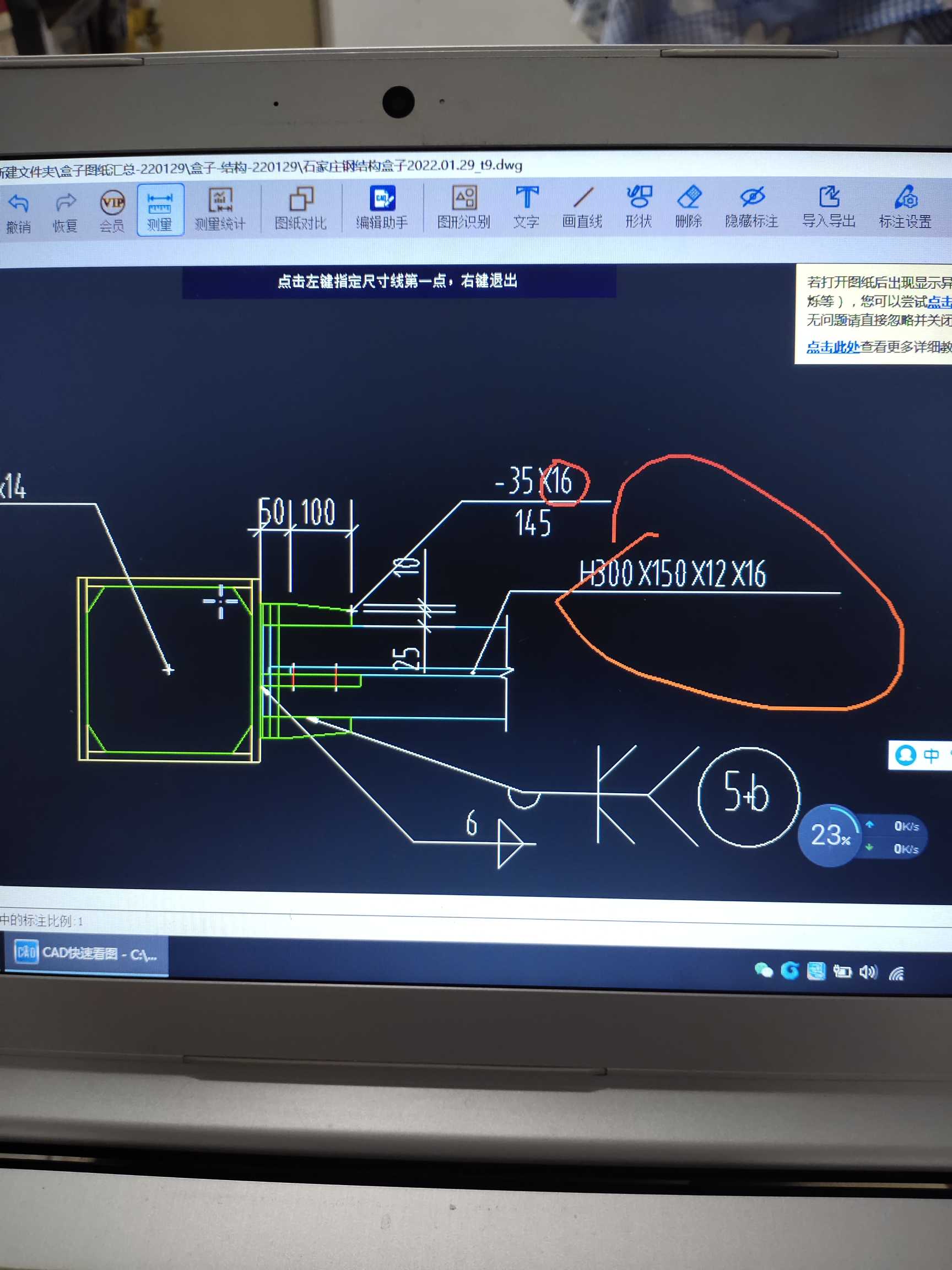Click the volume speaker tray icon
Viewport: 952px width, 1270px height.
pos(868,971)
